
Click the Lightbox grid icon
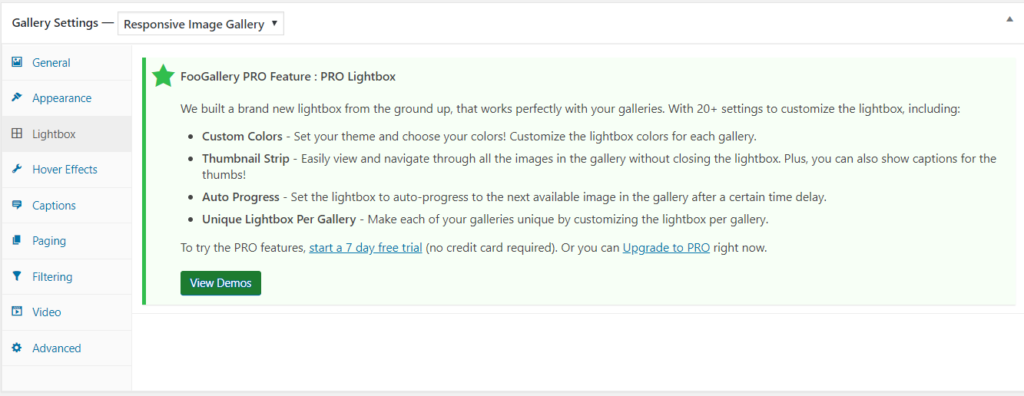[17, 134]
